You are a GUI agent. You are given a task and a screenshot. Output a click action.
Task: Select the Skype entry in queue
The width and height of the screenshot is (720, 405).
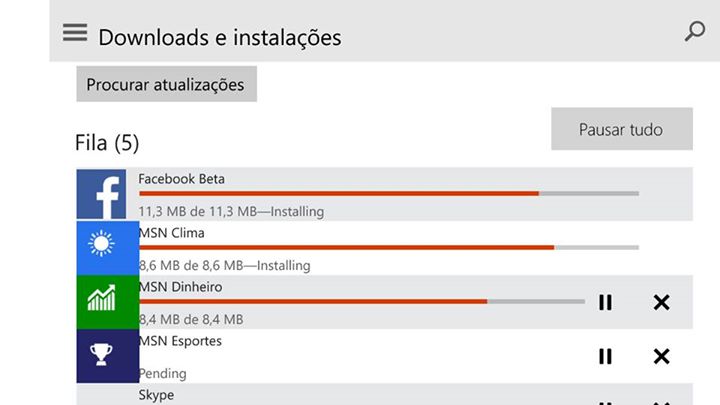pyautogui.click(x=156, y=395)
